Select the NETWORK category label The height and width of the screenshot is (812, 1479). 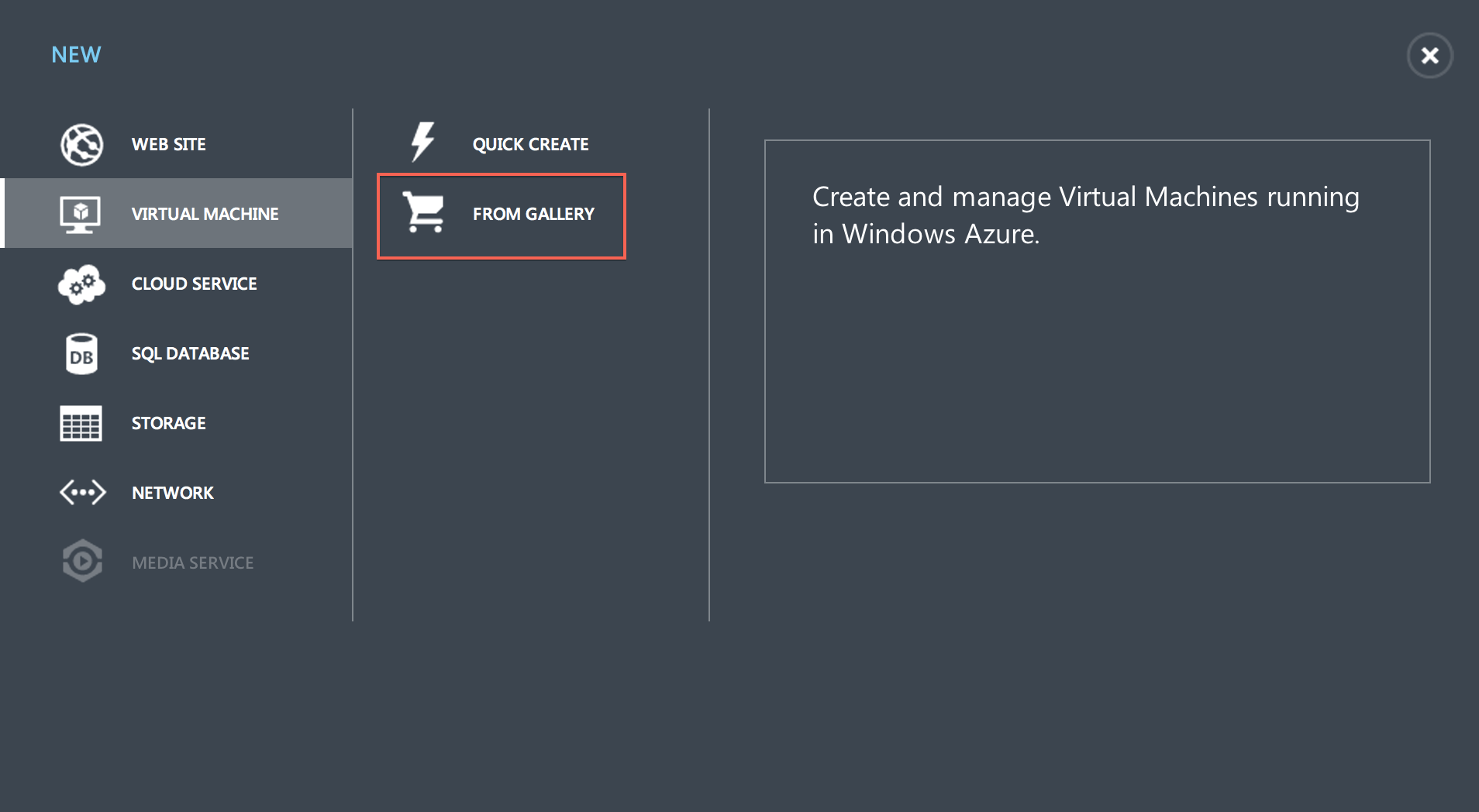click(x=172, y=493)
